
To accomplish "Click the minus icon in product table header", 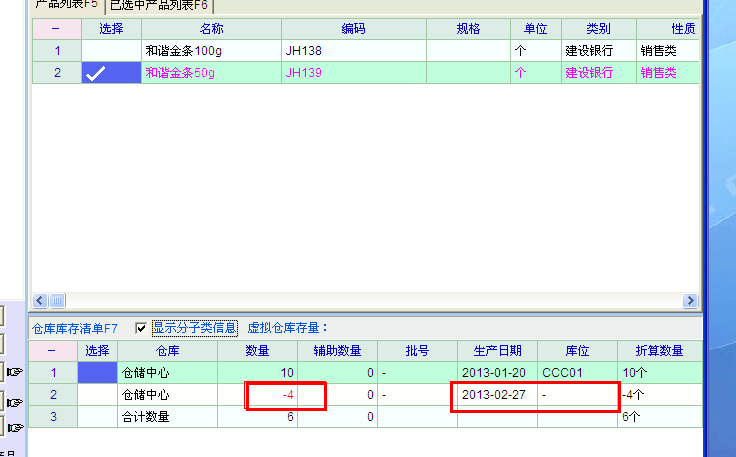I will pos(56,28).
